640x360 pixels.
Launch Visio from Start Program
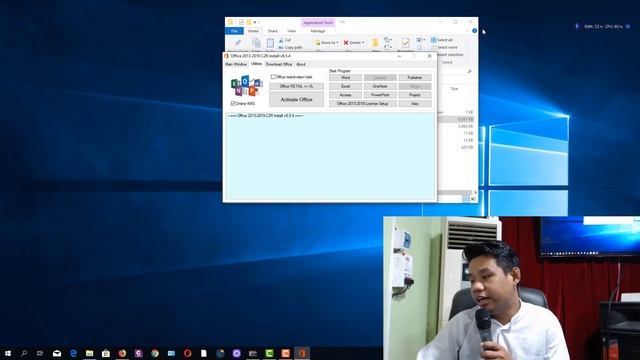point(415,104)
